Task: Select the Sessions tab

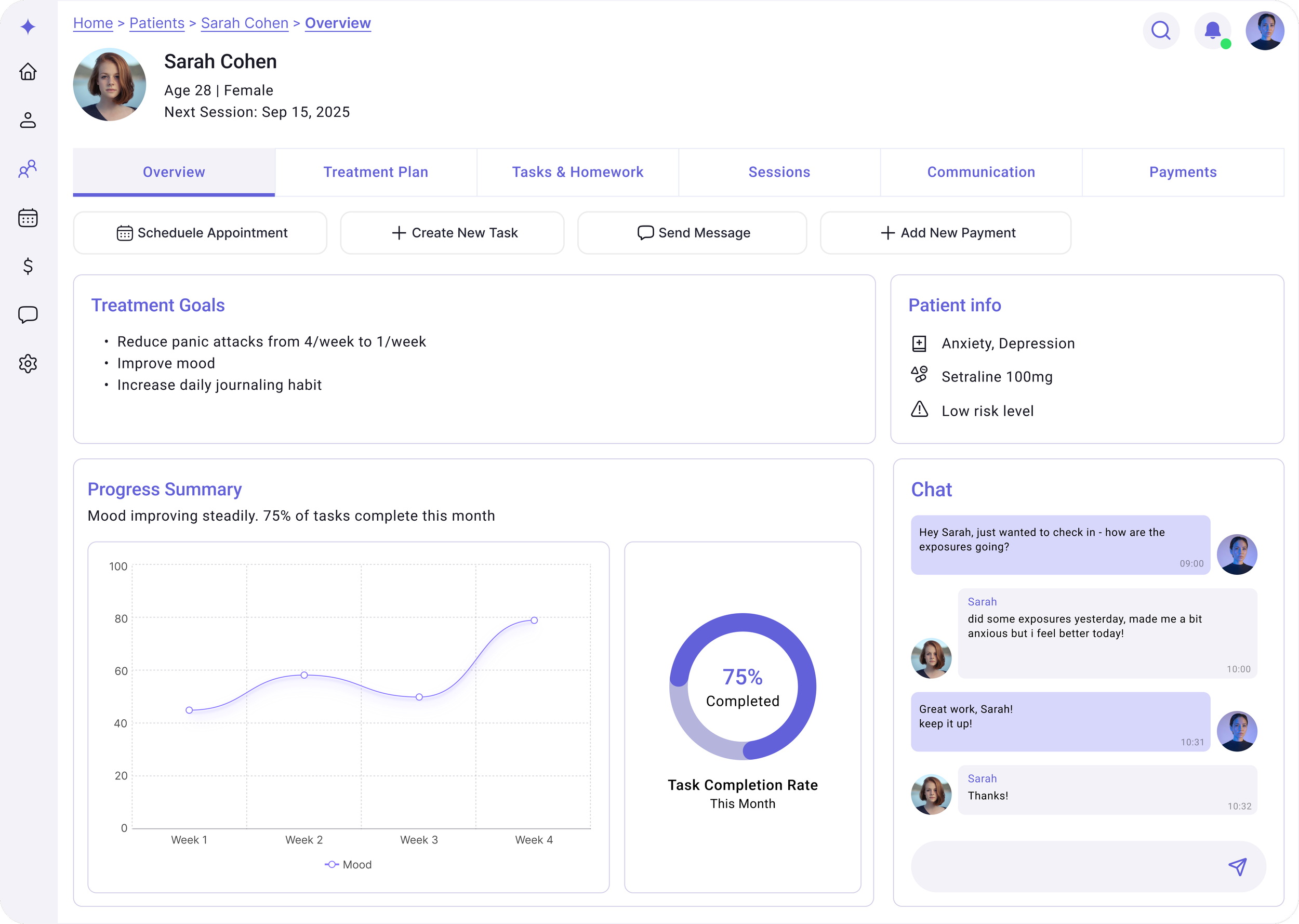Action: tap(778, 172)
